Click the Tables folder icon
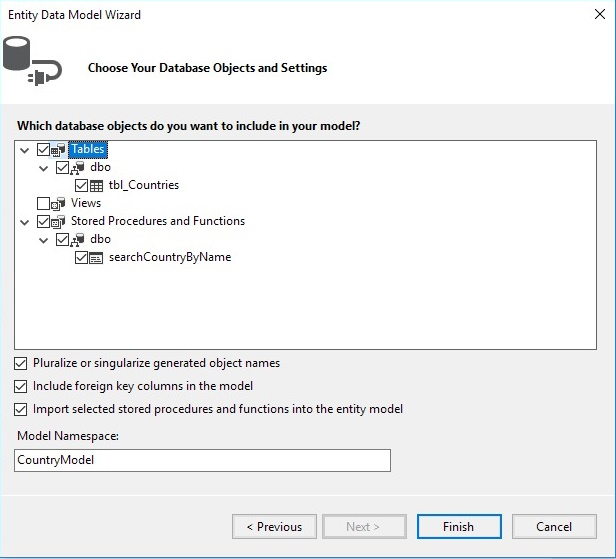 point(58,150)
